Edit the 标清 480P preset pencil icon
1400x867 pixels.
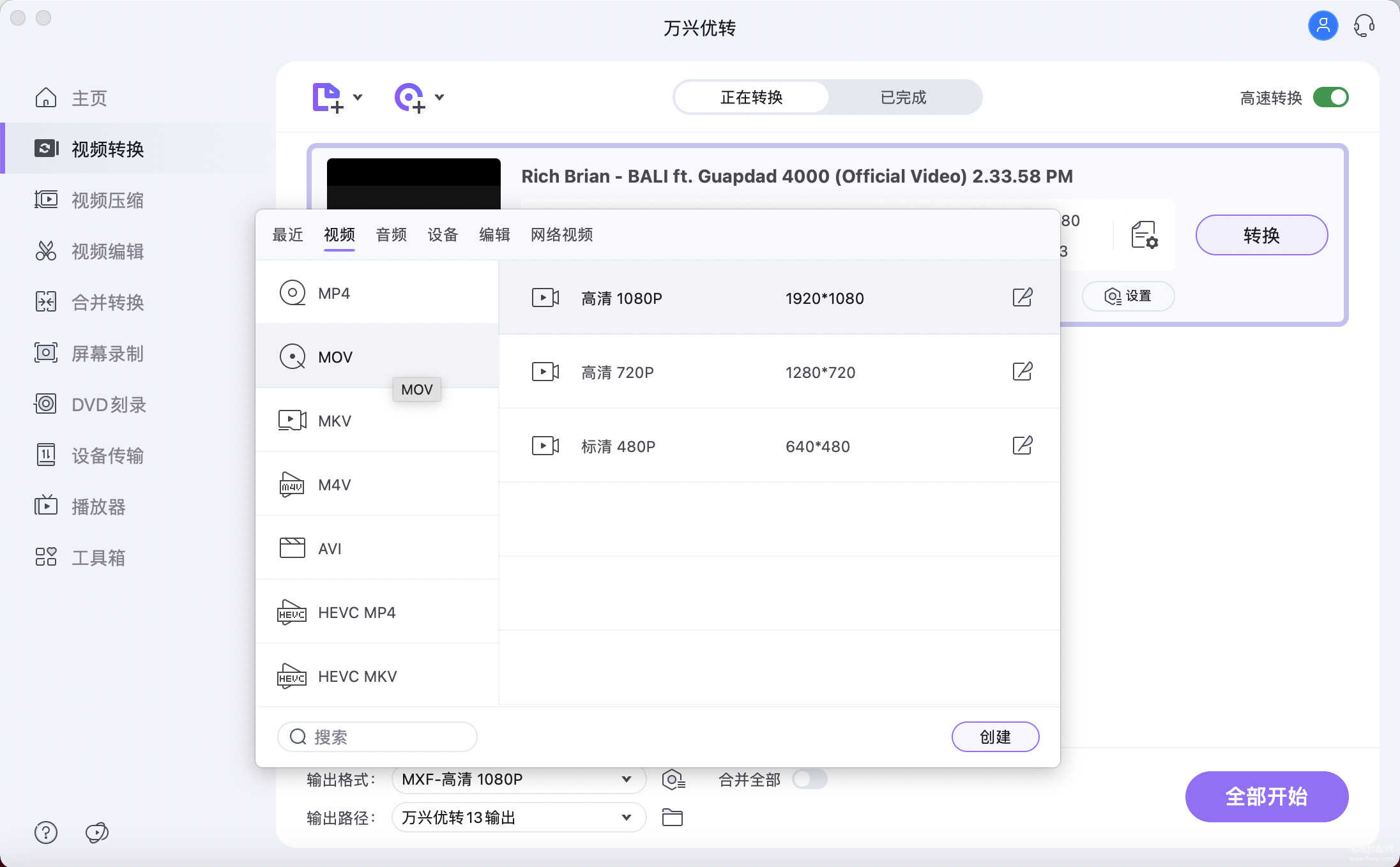1022,446
